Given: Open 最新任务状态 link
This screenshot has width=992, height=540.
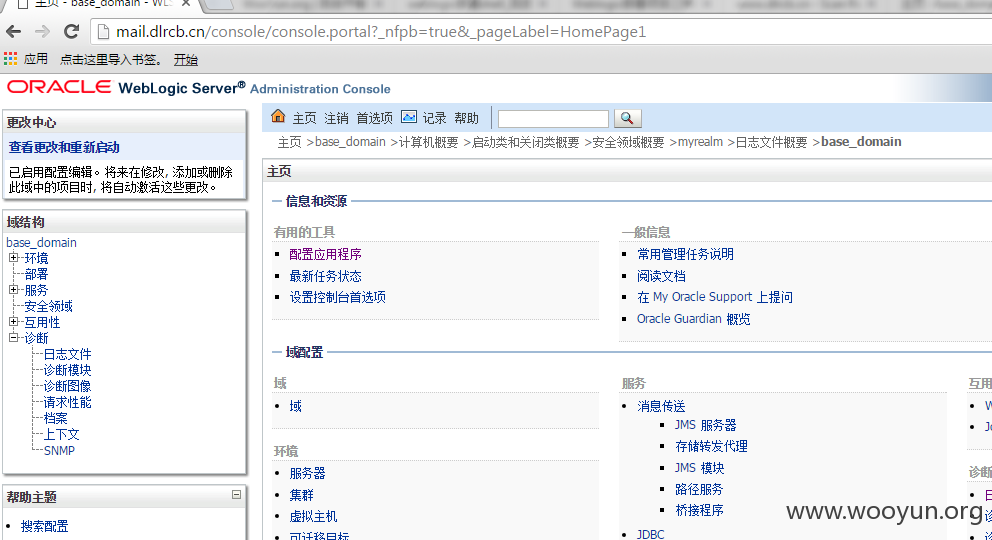Looking at the screenshot, I should [x=325, y=276].
